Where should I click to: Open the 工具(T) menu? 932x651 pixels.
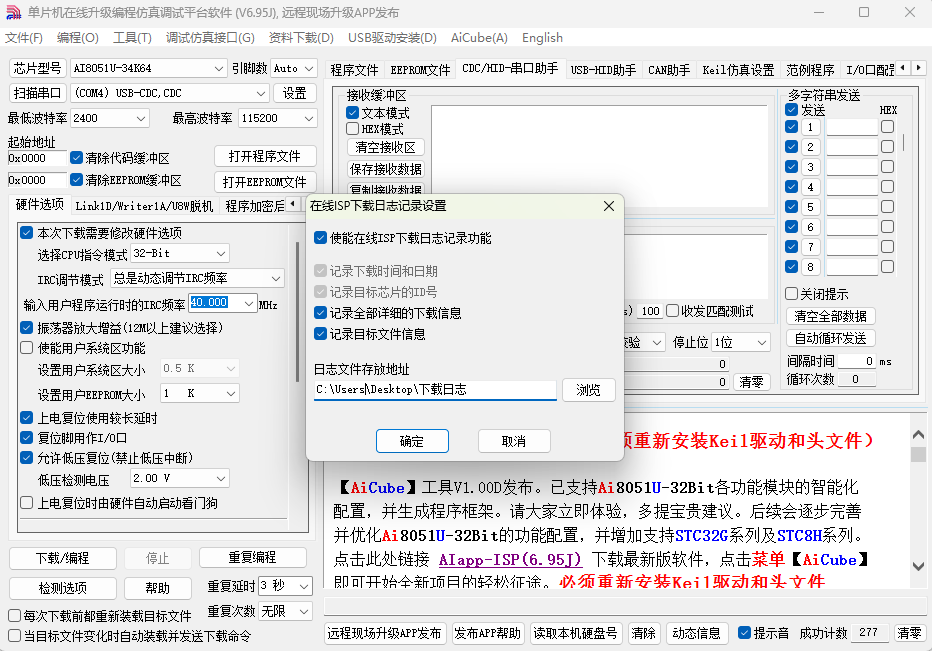[x=132, y=37]
